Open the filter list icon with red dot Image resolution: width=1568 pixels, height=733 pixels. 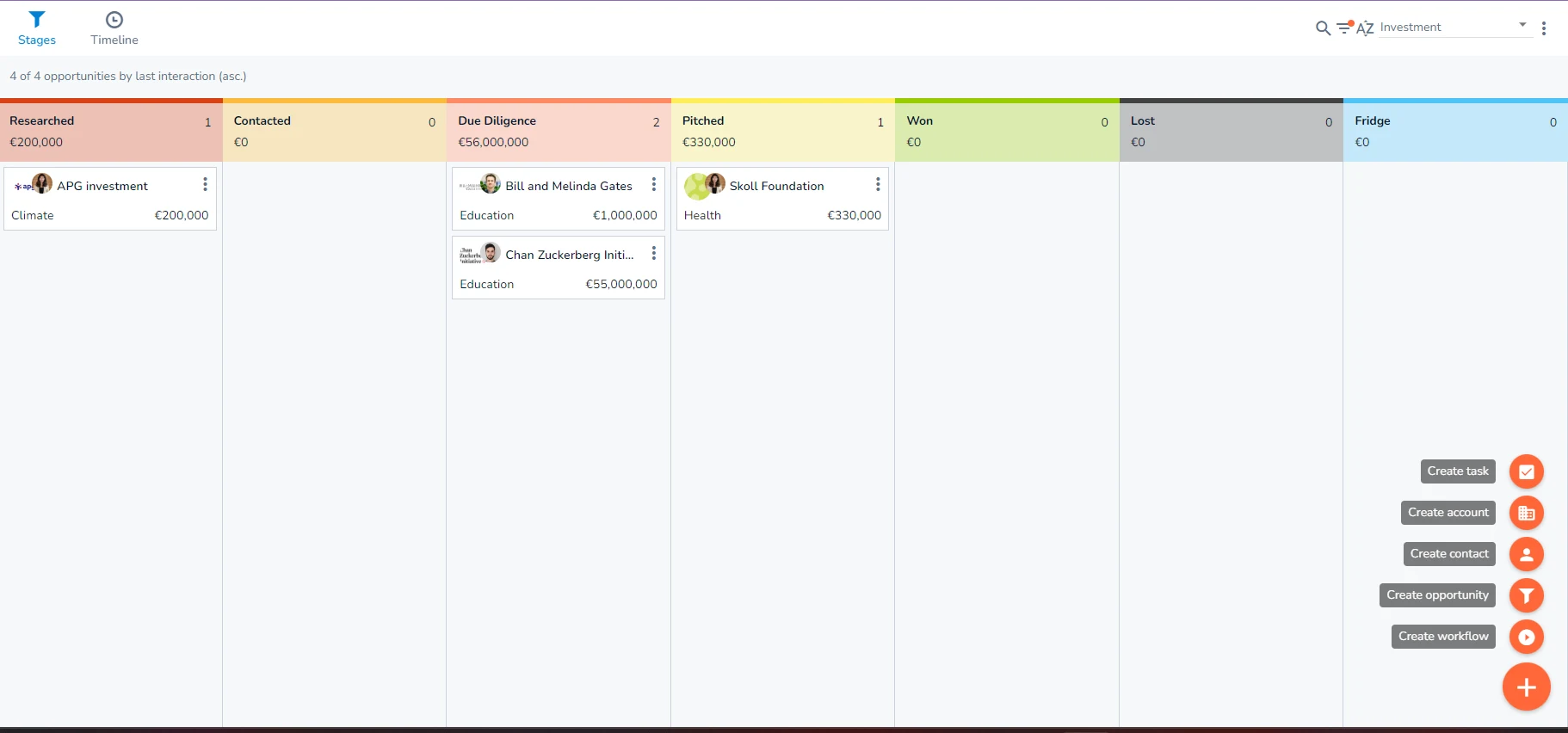[x=1345, y=28]
